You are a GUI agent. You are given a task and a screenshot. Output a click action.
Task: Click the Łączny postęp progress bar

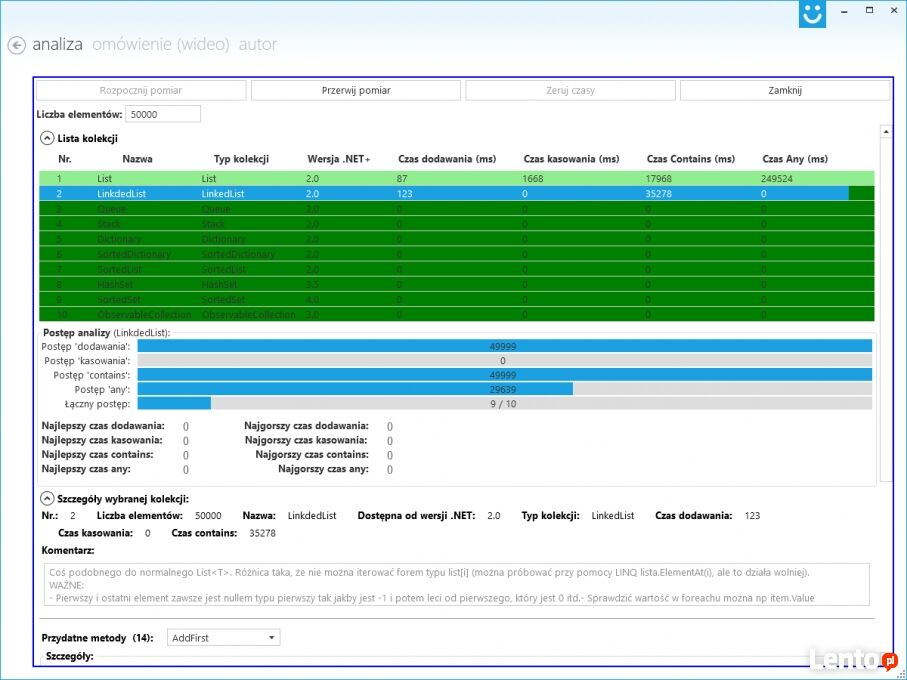click(x=504, y=404)
